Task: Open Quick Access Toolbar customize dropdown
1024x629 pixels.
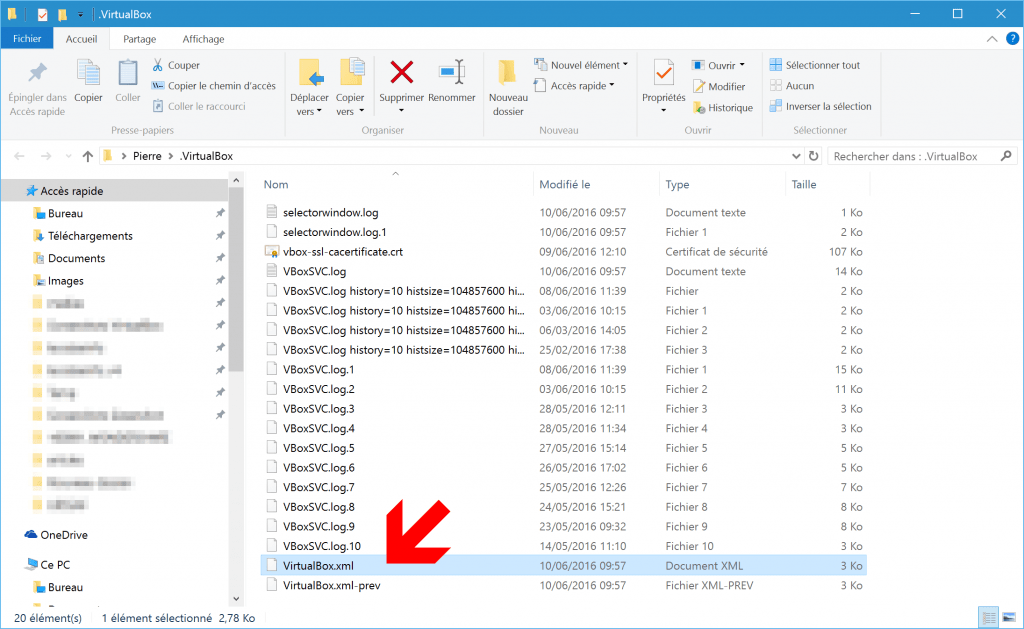Action: (80, 14)
